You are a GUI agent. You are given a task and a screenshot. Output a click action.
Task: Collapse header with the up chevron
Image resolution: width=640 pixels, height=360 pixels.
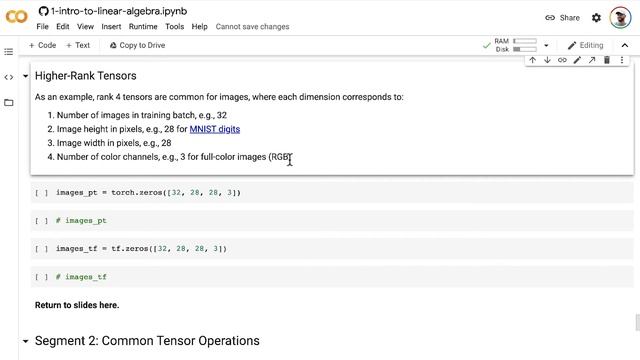(x=624, y=45)
